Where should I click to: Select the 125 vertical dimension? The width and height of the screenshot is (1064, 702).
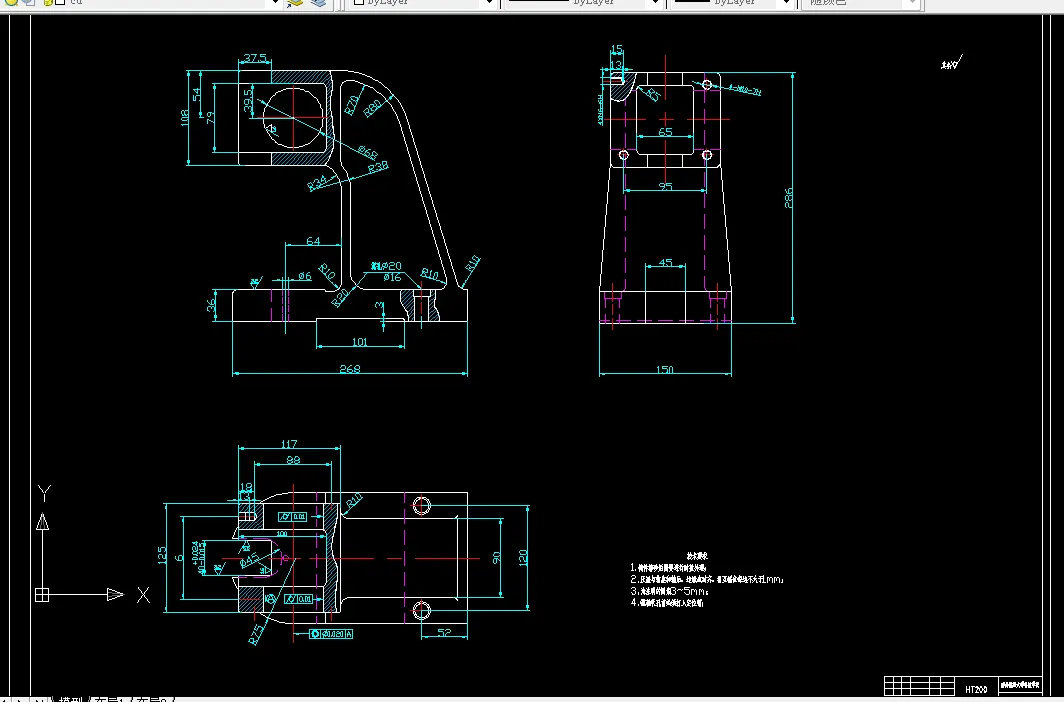[x=162, y=555]
